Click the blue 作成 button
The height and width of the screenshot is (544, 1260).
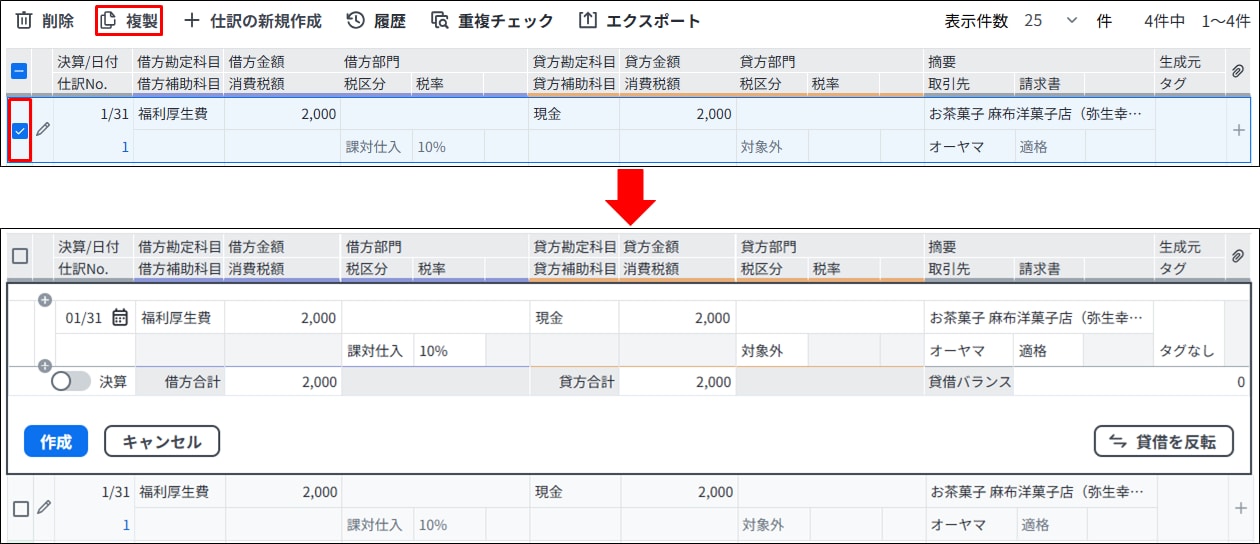56,441
